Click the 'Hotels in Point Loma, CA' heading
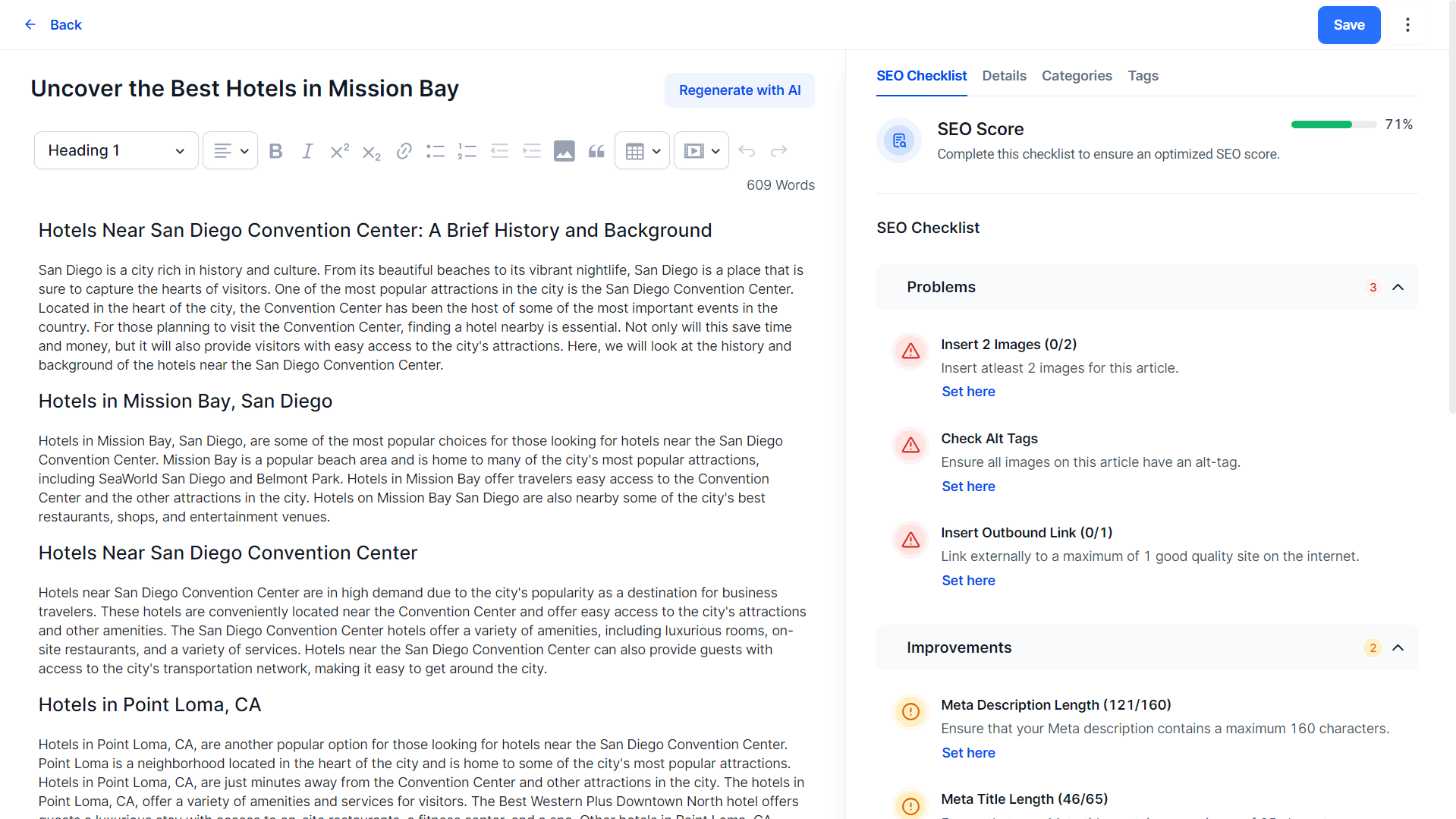1456x819 pixels. pyautogui.click(x=149, y=704)
